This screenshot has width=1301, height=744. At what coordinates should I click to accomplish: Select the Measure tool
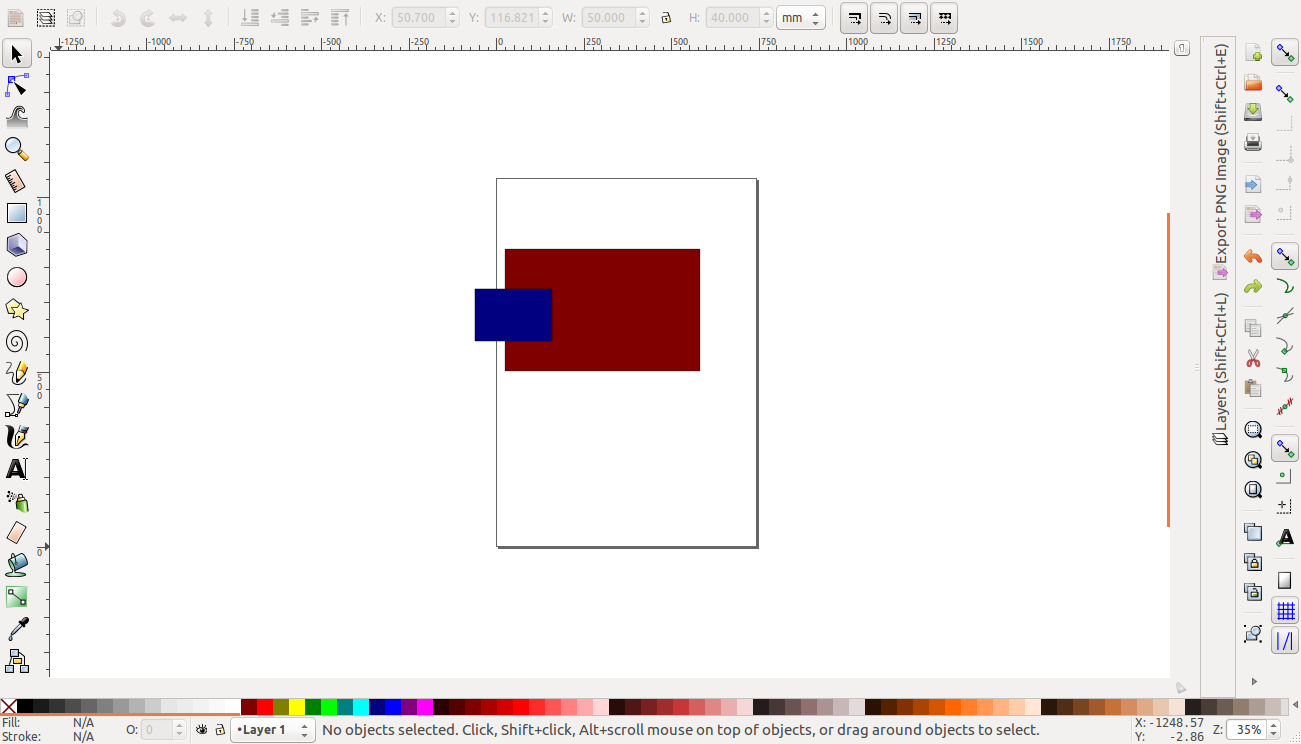(x=17, y=181)
